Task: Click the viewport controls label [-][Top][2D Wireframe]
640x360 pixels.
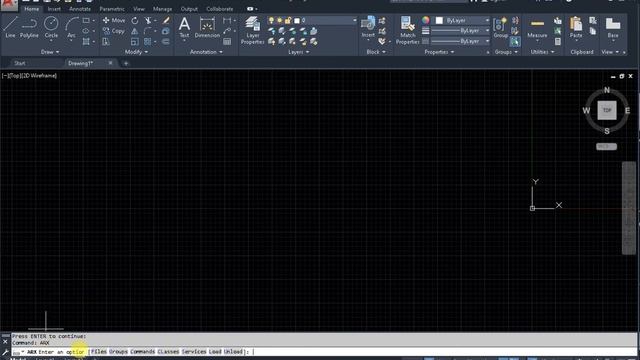Action: click(29, 76)
